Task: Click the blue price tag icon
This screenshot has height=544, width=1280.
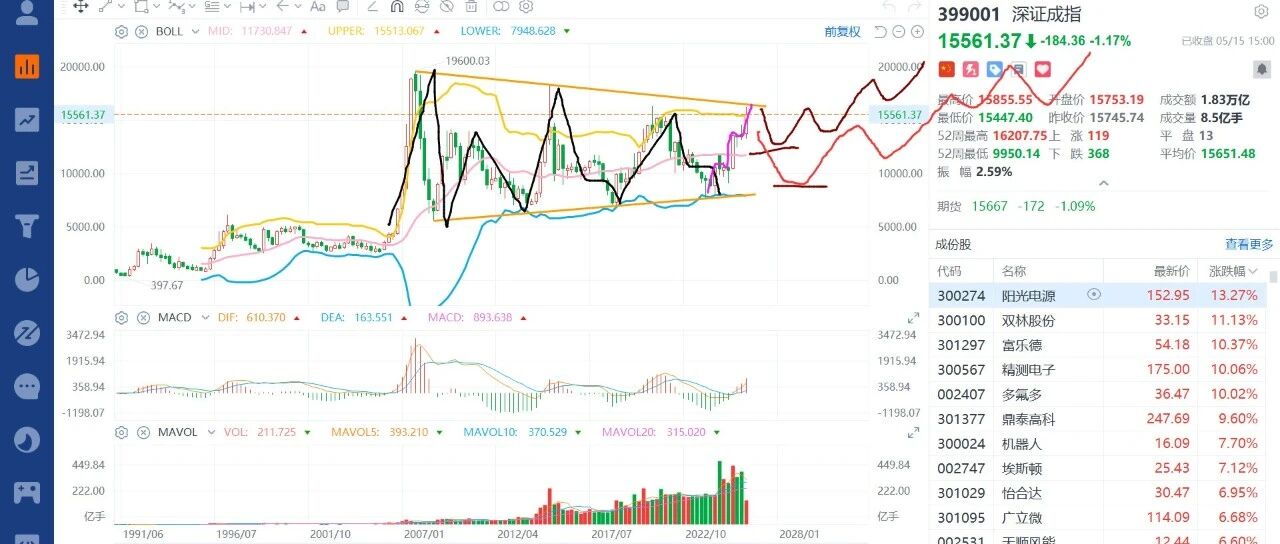Action: [995, 69]
